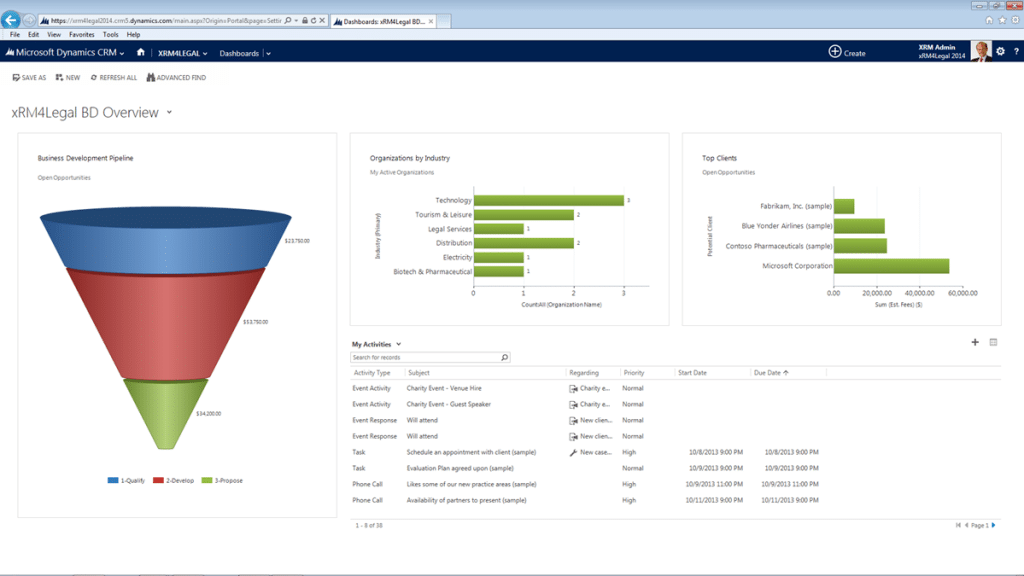The height and width of the screenshot is (576, 1024).
Task: Open Charity Event - Venue Hire activity
Action: point(444,389)
